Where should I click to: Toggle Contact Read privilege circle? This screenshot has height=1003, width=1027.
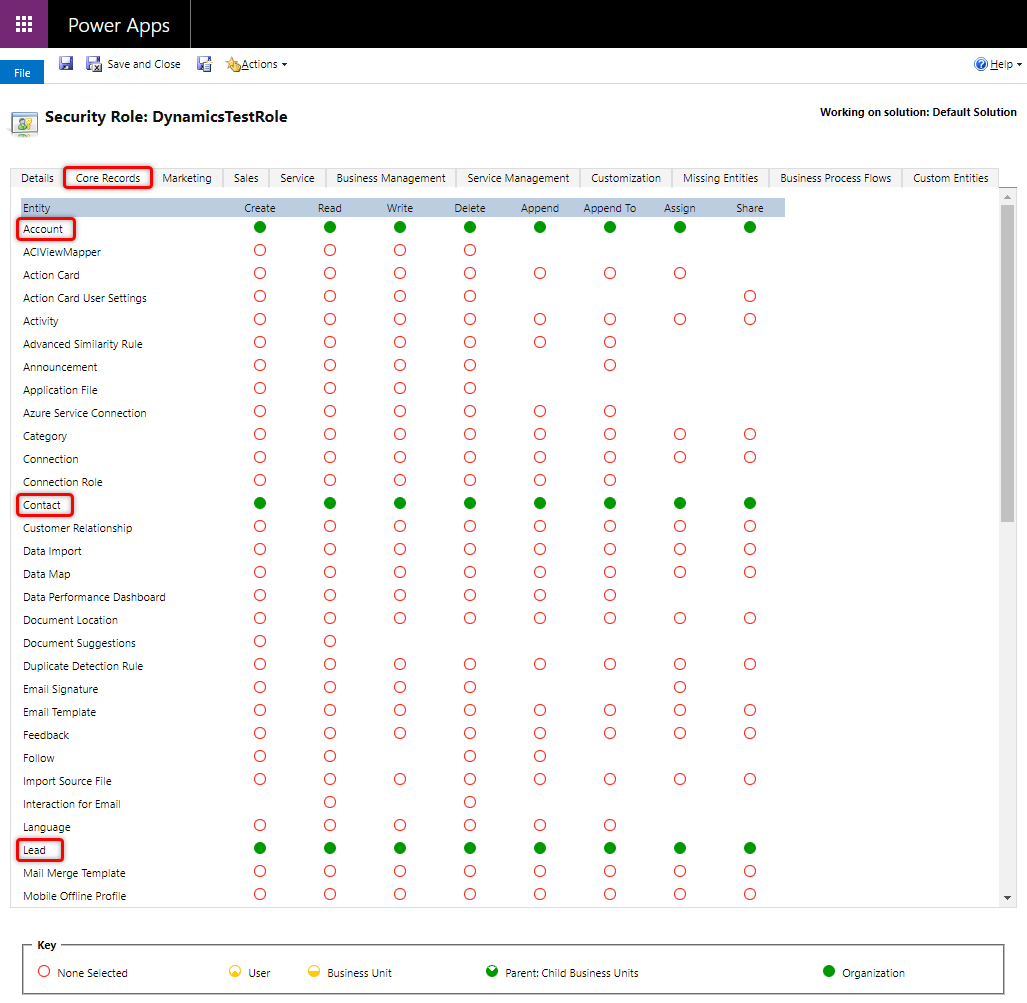click(330, 503)
